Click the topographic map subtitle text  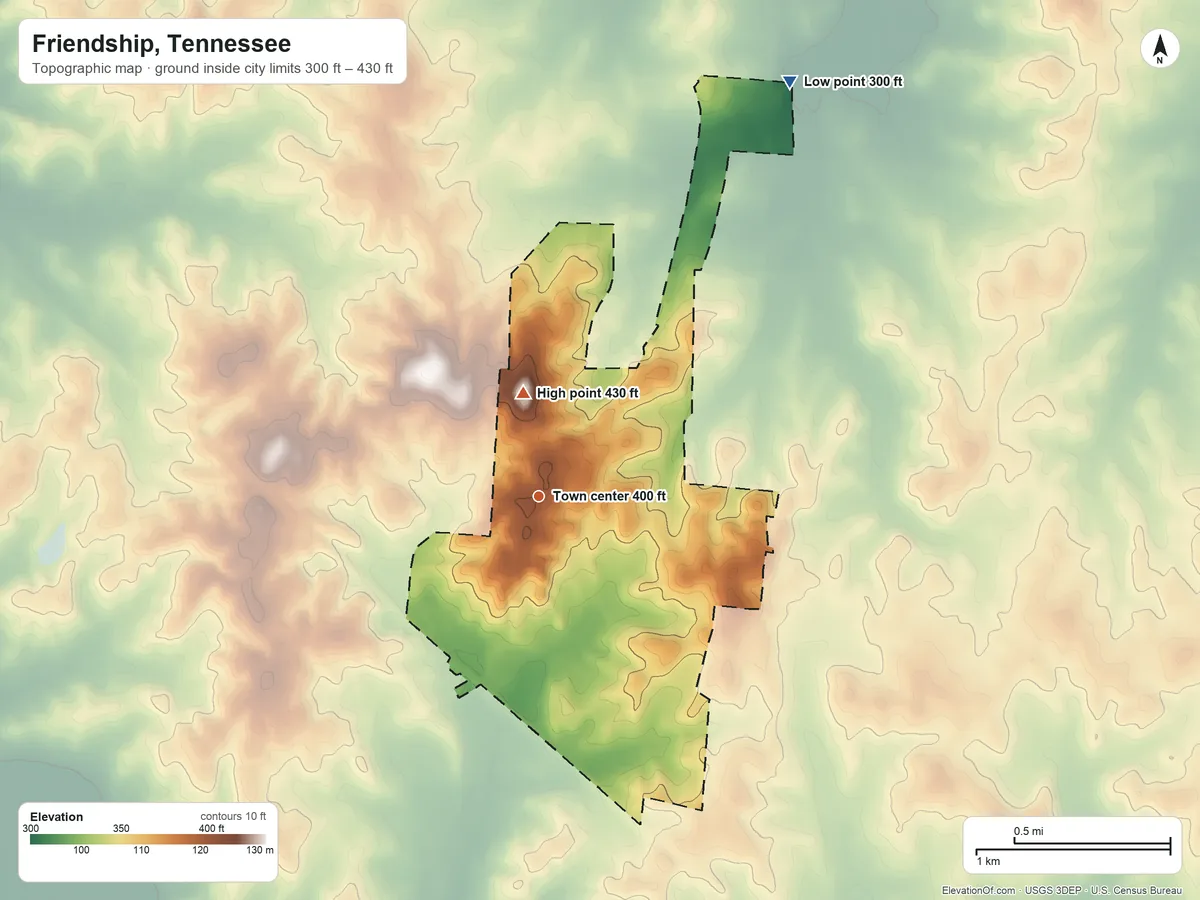click(212, 71)
